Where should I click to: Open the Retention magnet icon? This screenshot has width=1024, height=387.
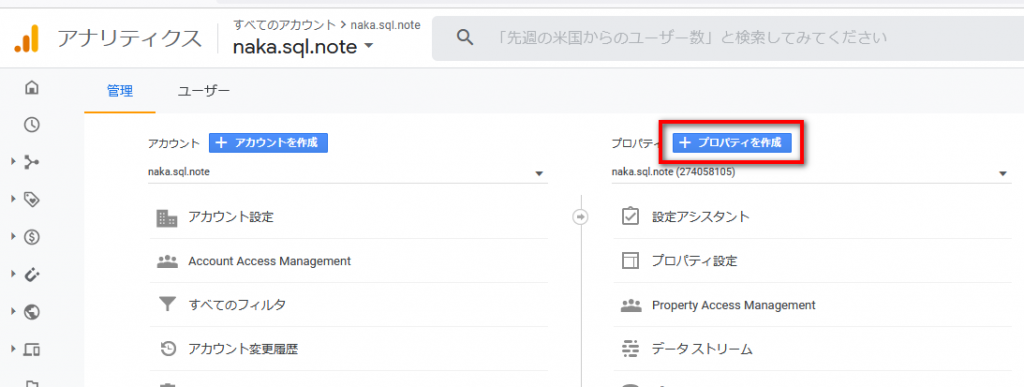click(31, 275)
